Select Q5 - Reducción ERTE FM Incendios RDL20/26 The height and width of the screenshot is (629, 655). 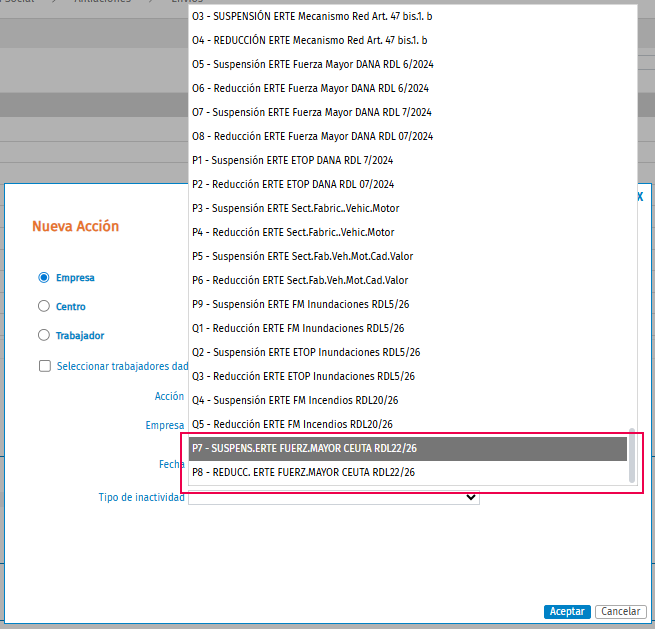pos(408,425)
